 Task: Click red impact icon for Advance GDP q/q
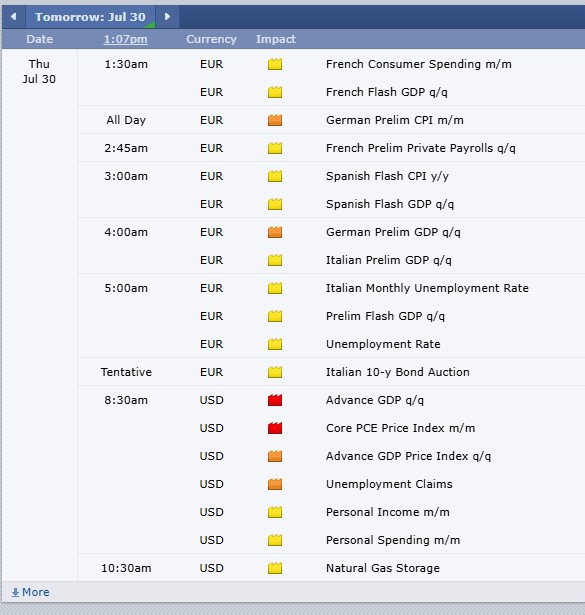(275, 400)
